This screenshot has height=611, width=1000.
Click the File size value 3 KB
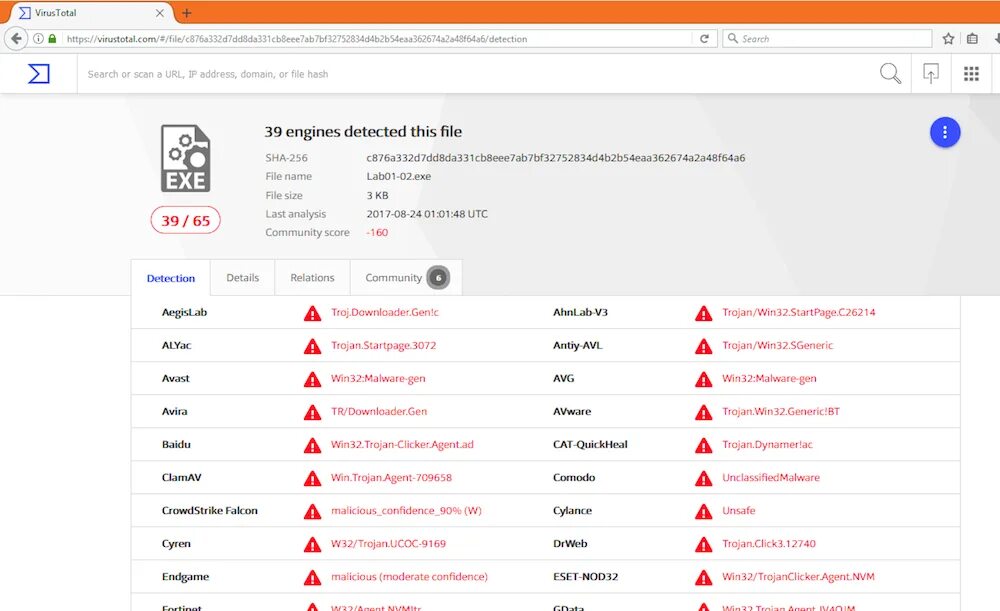[x=377, y=195]
